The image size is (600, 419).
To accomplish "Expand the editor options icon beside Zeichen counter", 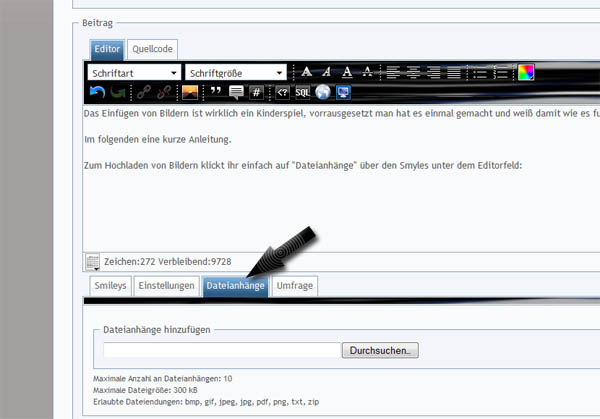I will [93, 262].
